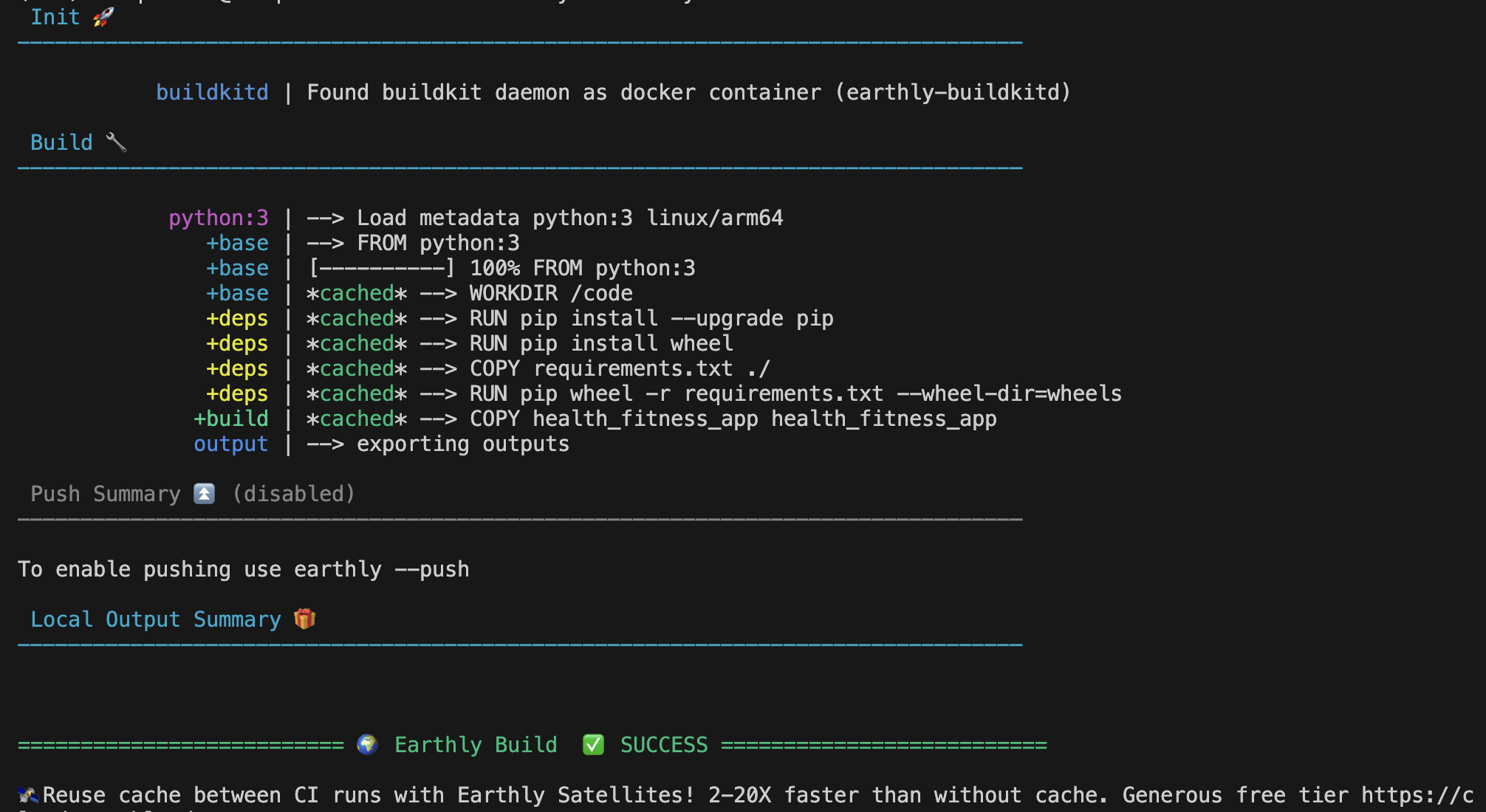Click the wrench icon beside Build

(116, 142)
